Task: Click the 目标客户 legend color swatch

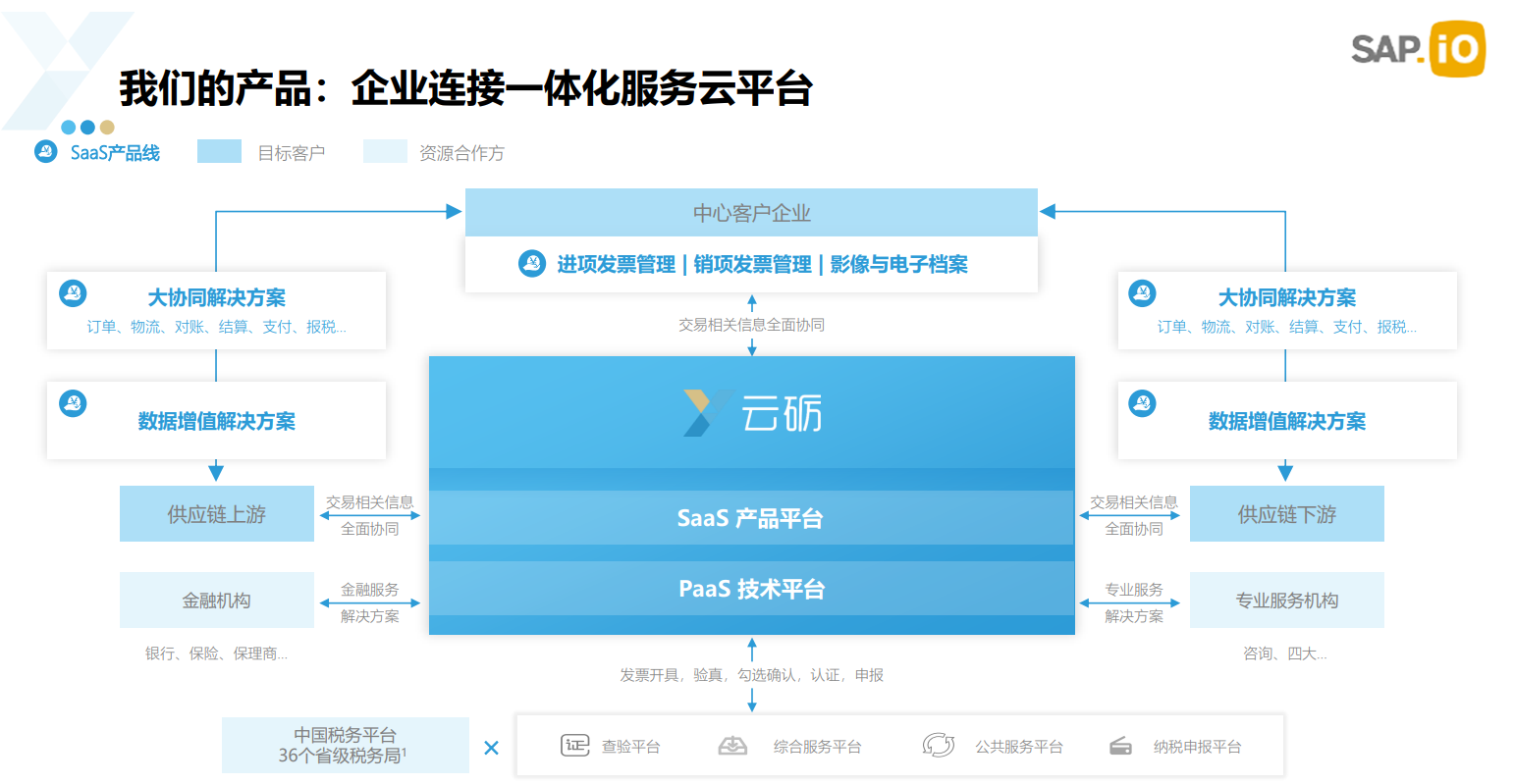Action: [219, 151]
